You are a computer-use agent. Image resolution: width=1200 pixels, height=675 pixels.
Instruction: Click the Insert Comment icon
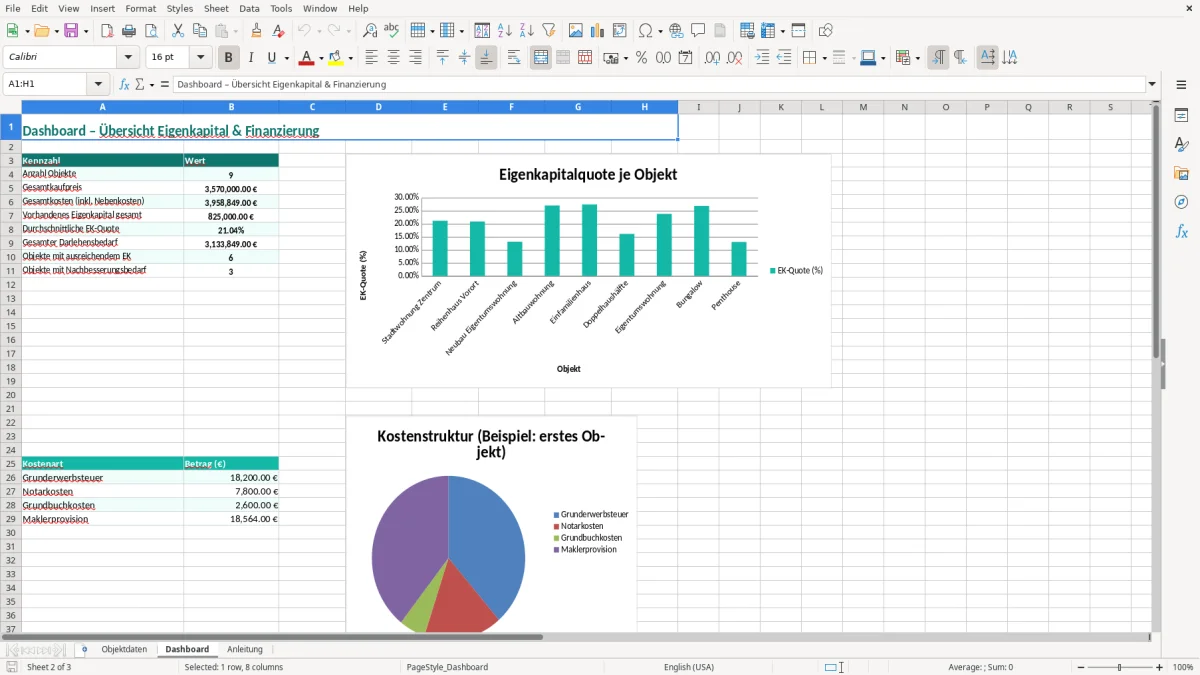(x=698, y=31)
